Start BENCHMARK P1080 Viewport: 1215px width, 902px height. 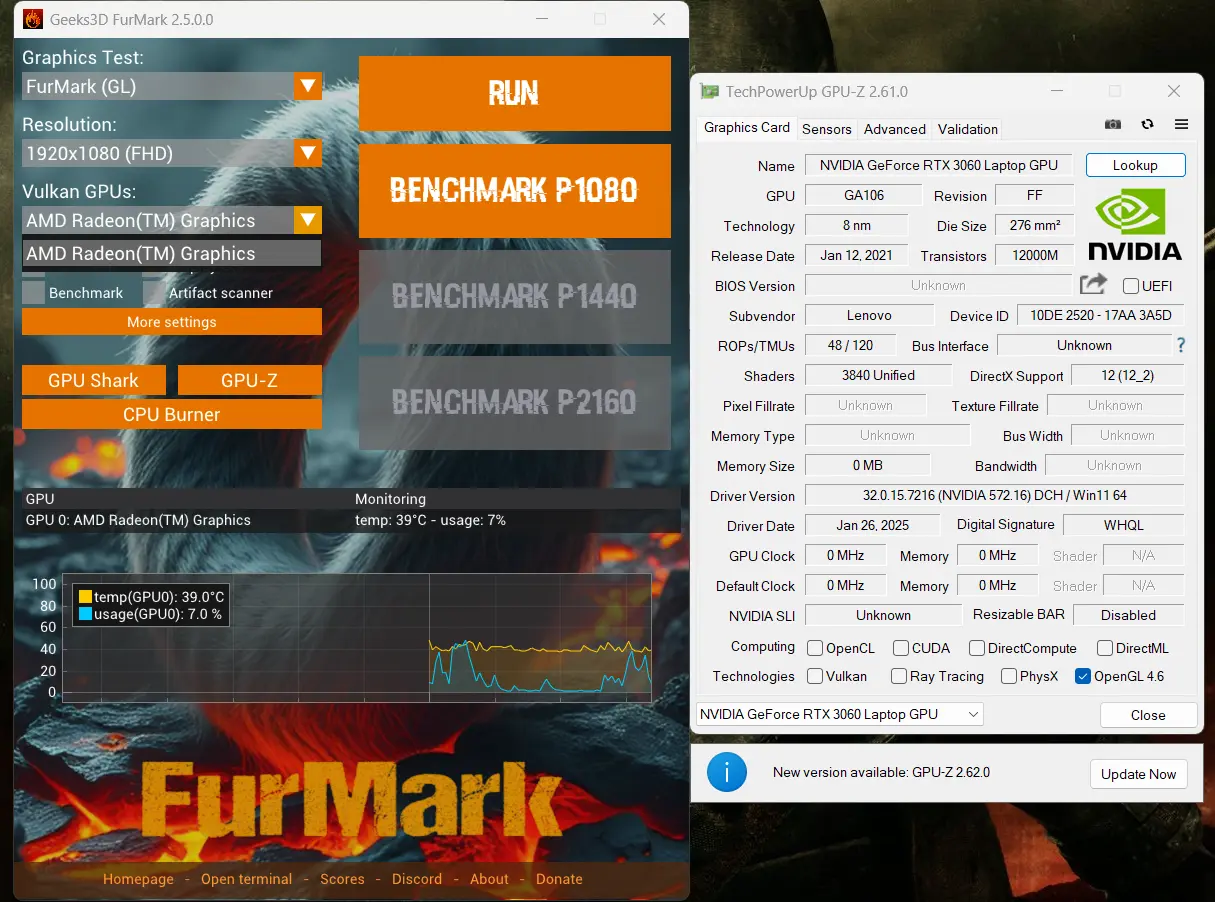(514, 190)
